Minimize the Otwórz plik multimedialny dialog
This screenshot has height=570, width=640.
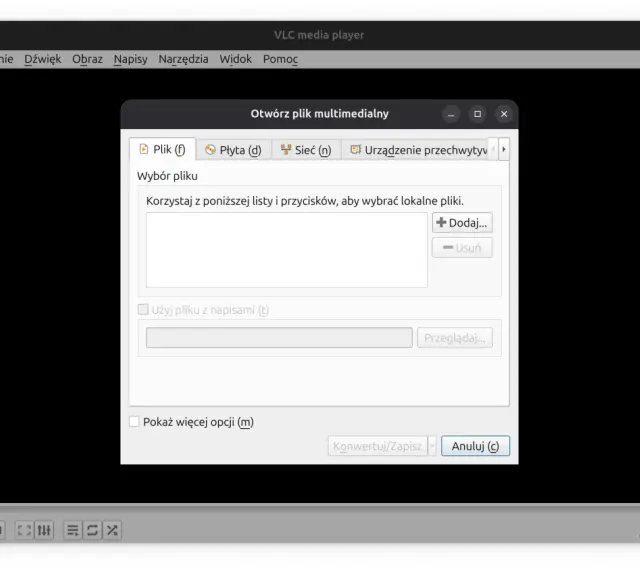click(x=451, y=114)
